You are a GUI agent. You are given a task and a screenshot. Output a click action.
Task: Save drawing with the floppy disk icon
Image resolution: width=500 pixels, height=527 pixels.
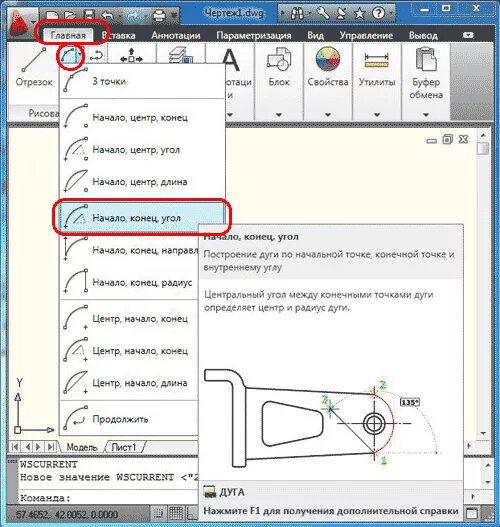(89, 15)
